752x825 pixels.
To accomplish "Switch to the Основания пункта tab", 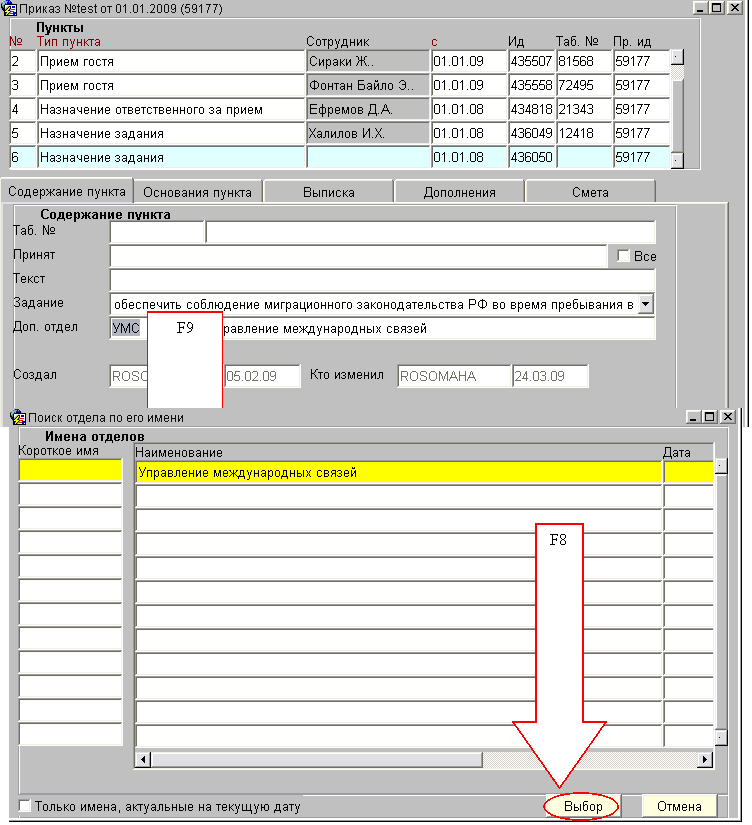I will [x=197, y=192].
